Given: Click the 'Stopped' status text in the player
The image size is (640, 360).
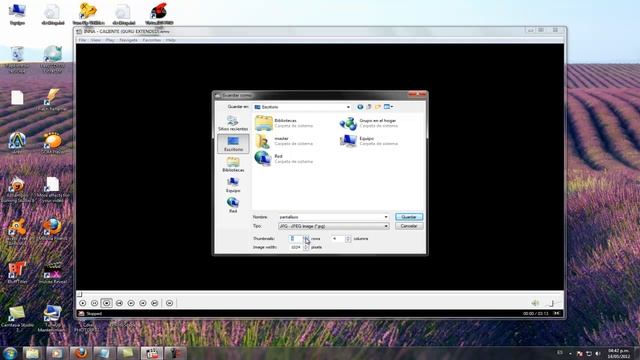Looking at the screenshot, I should click(x=94, y=314).
